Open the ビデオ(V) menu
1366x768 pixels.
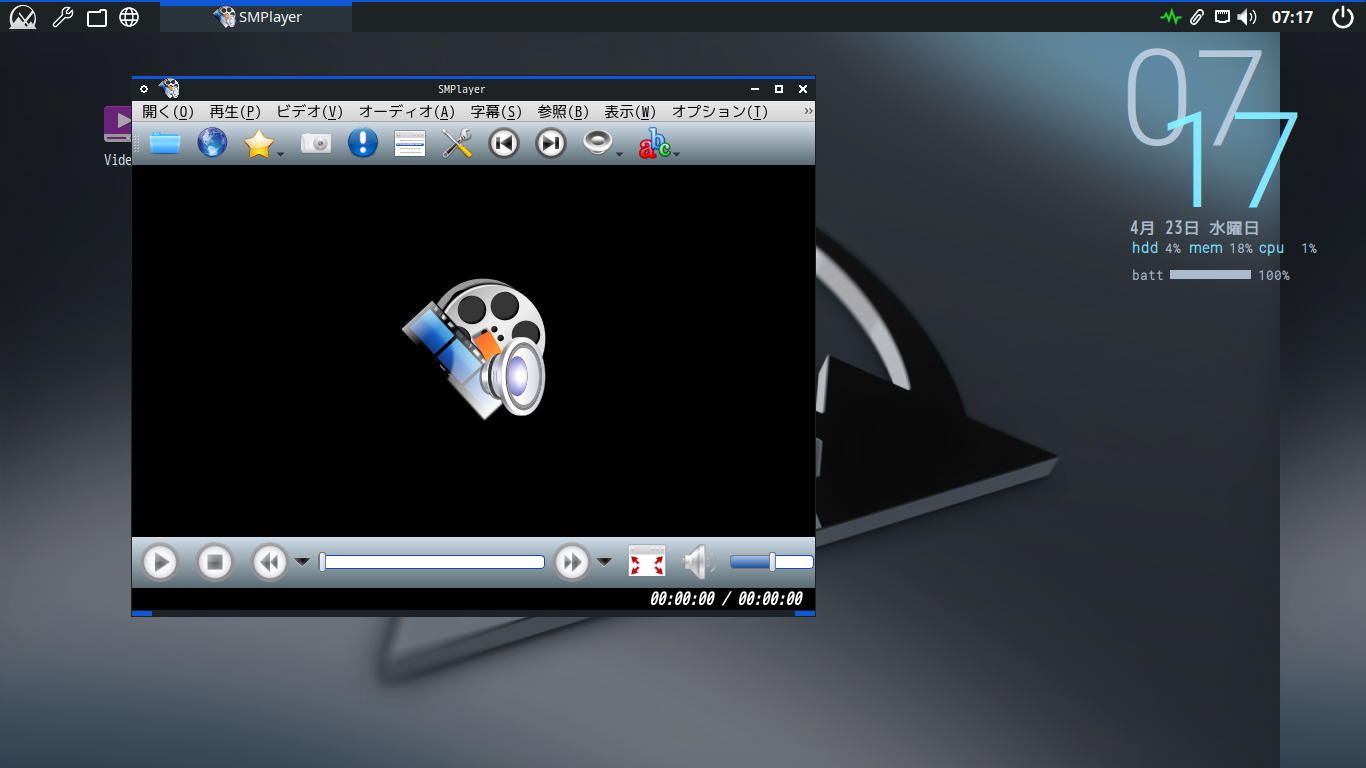pyautogui.click(x=309, y=112)
